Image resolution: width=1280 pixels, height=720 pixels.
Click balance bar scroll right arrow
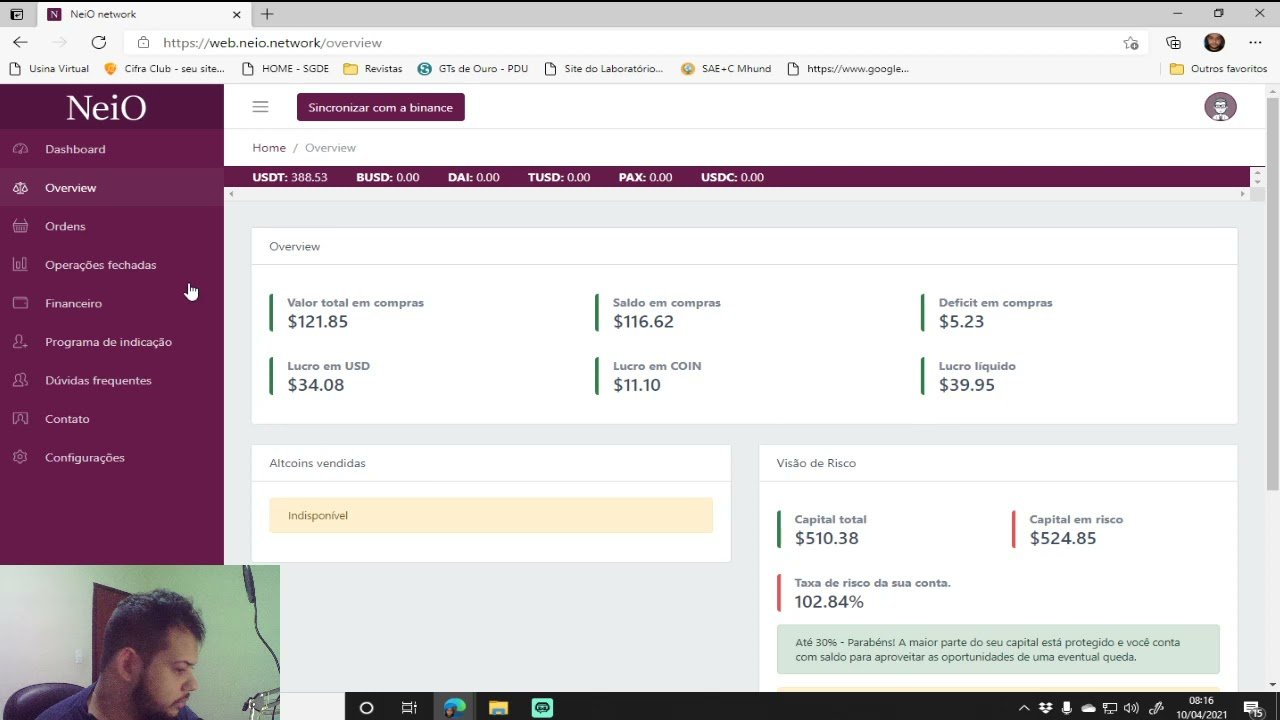(1243, 193)
